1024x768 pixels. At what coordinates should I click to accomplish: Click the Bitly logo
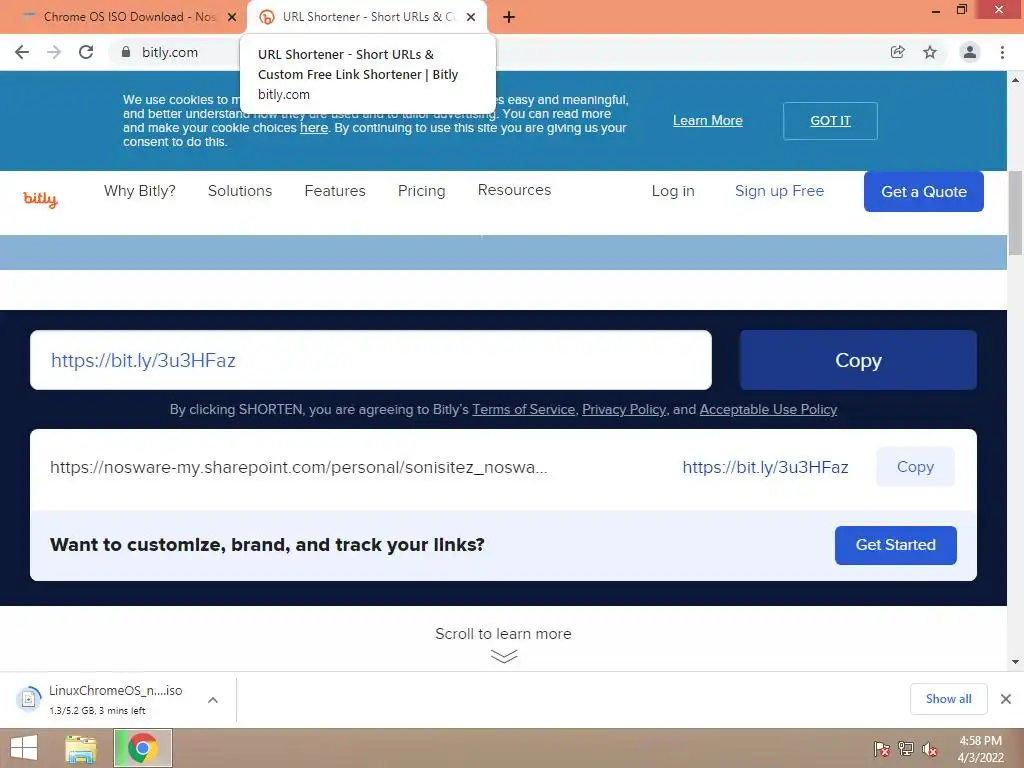pos(40,199)
